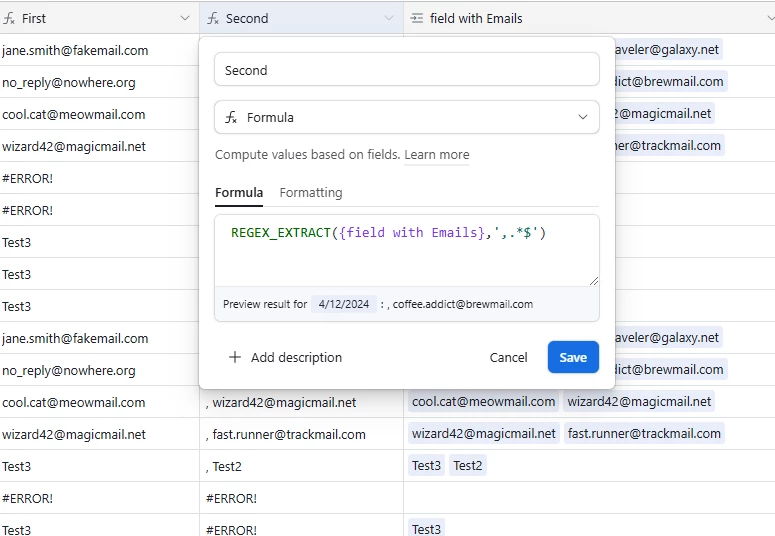
Task: Click the formula icon of First column
Action: point(9,19)
